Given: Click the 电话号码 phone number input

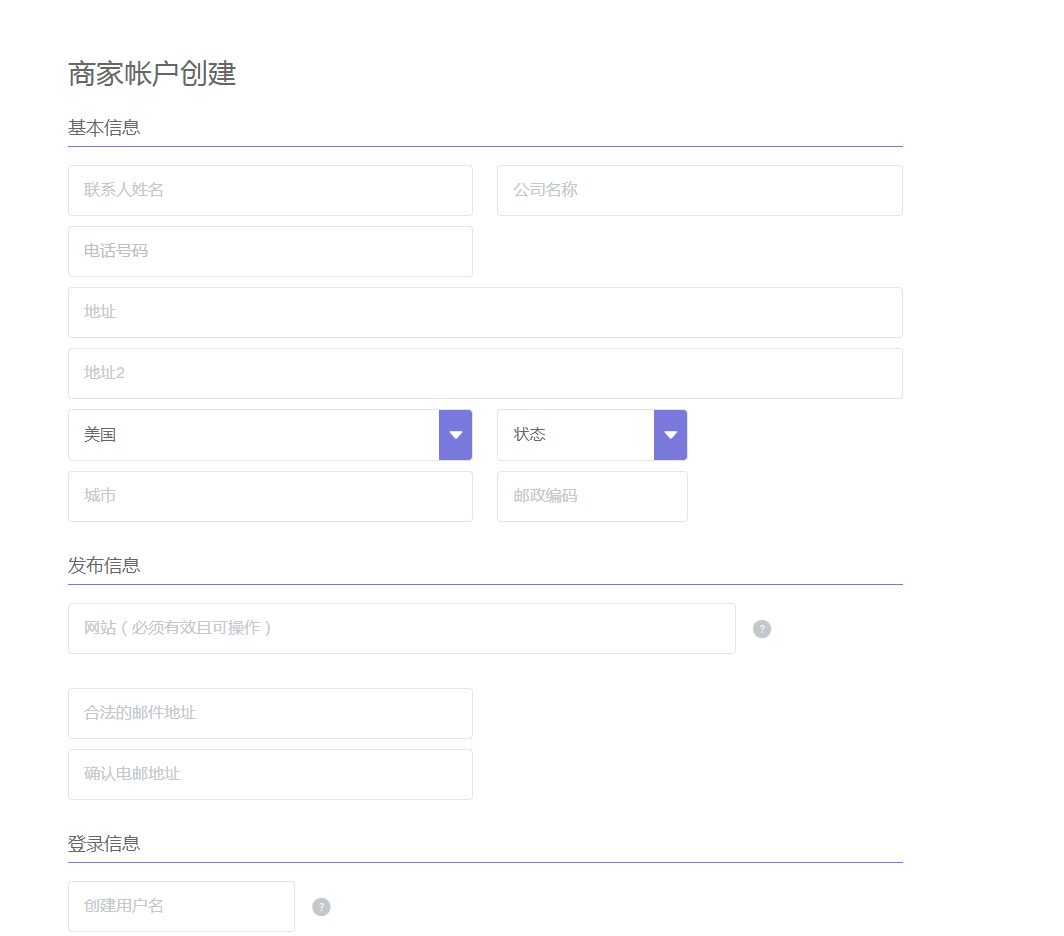Looking at the screenshot, I should pyautogui.click(x=270, y=251).
